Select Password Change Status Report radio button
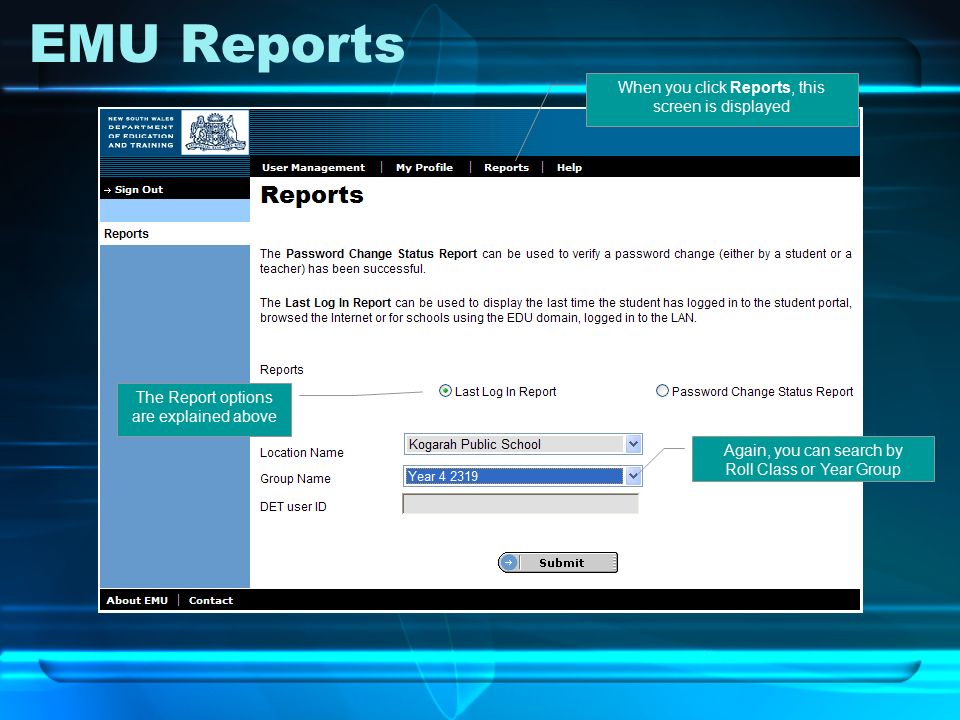960x720 pixels. tap(662, 391)
